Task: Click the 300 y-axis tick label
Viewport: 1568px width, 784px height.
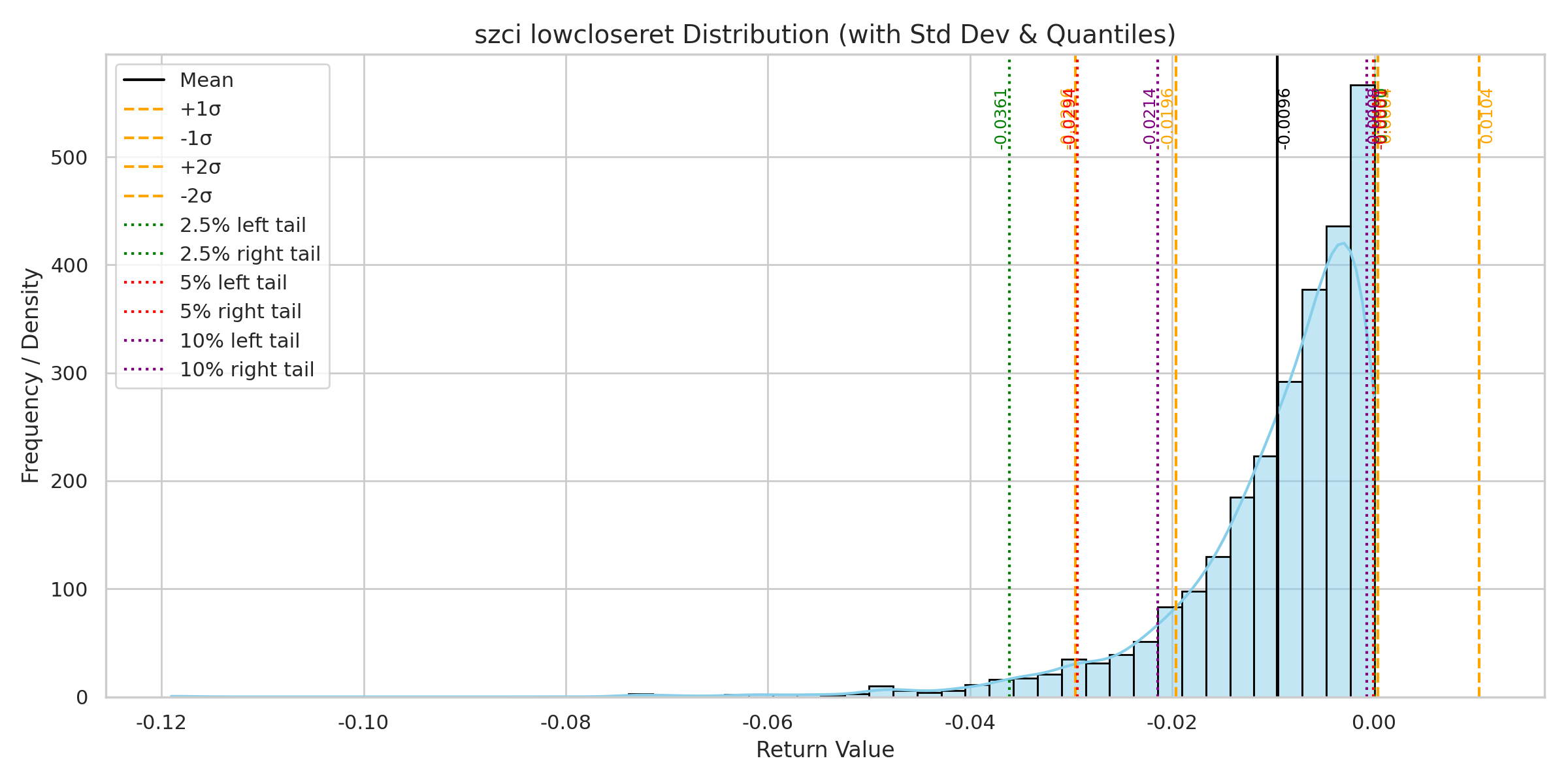Action: click(69, 374)
